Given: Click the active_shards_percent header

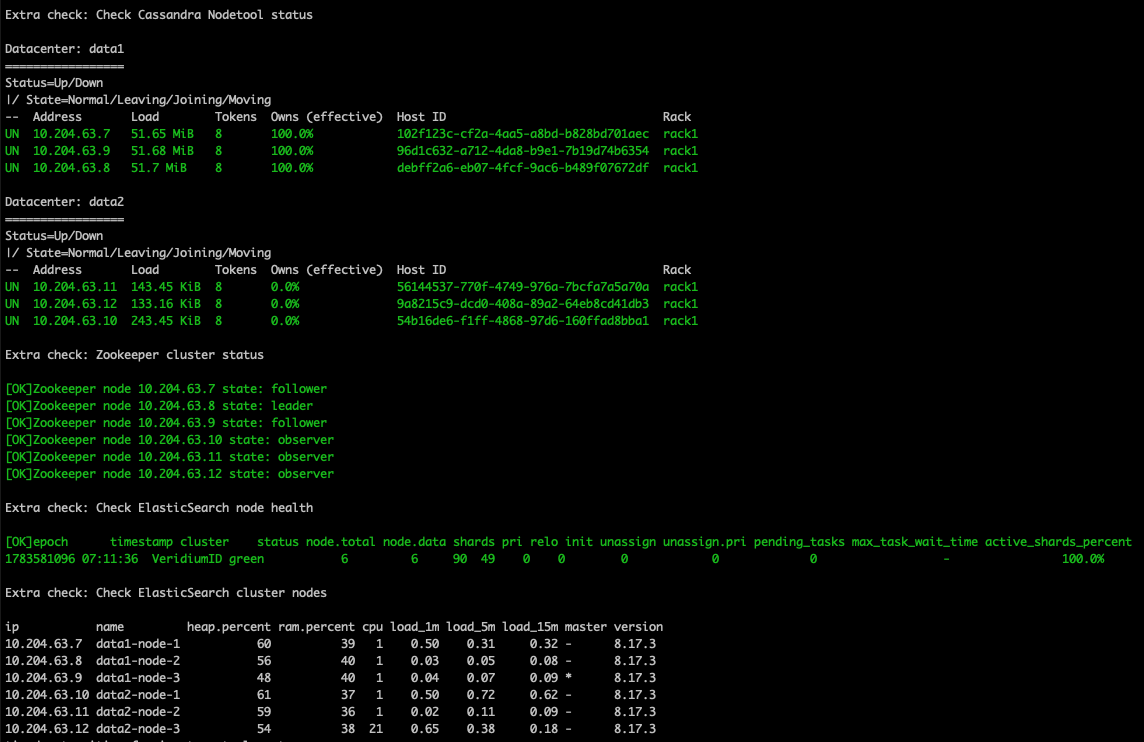Looking at the screenshot, I should tap(1058, 543).
